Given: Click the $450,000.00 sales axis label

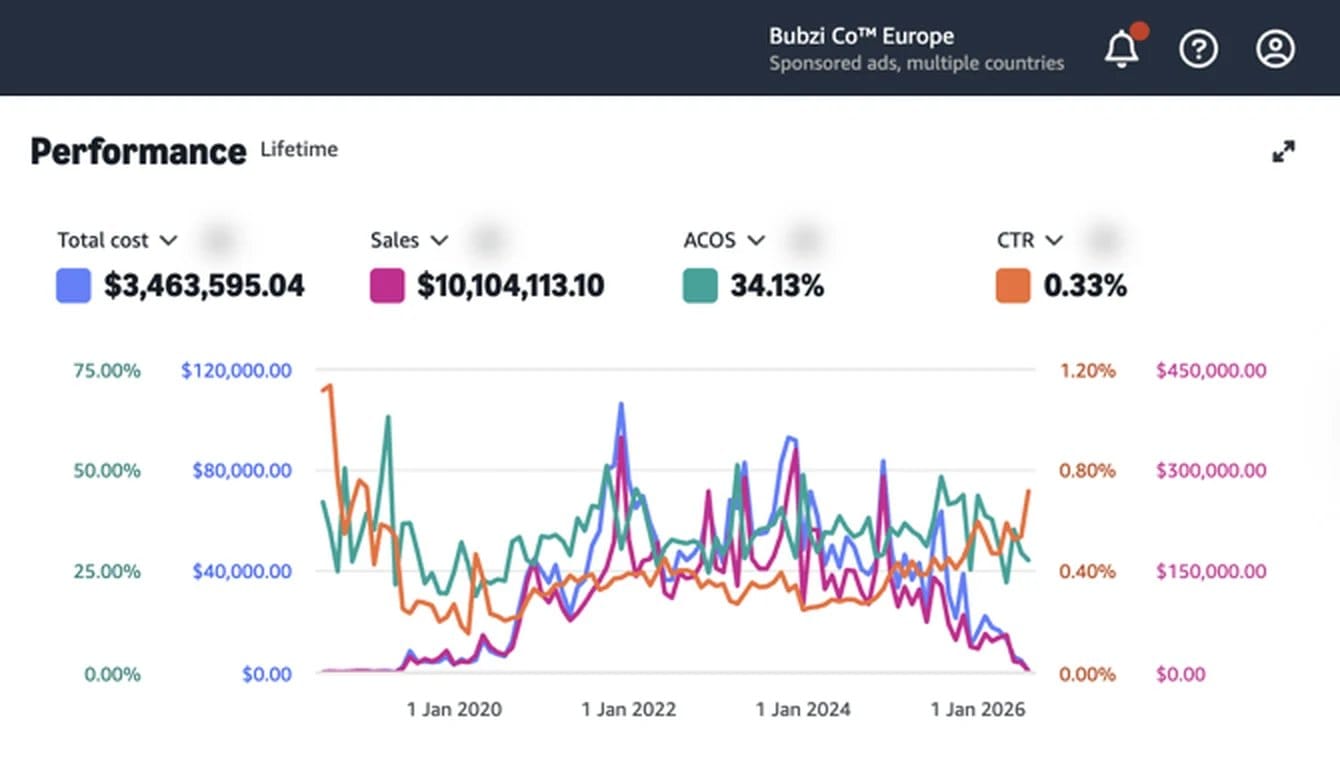Looking at the screenshot, I should [x=1211, y=370].
